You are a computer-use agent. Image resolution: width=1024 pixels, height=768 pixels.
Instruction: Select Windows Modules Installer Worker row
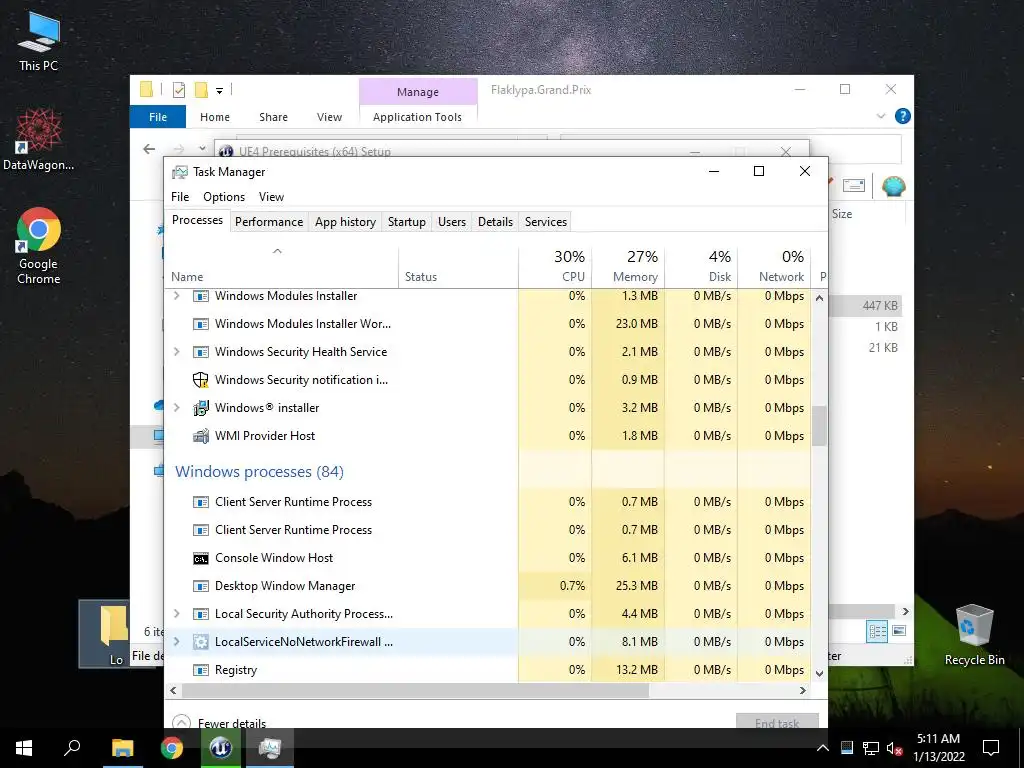pyautogui.click(x=488, y=324)
